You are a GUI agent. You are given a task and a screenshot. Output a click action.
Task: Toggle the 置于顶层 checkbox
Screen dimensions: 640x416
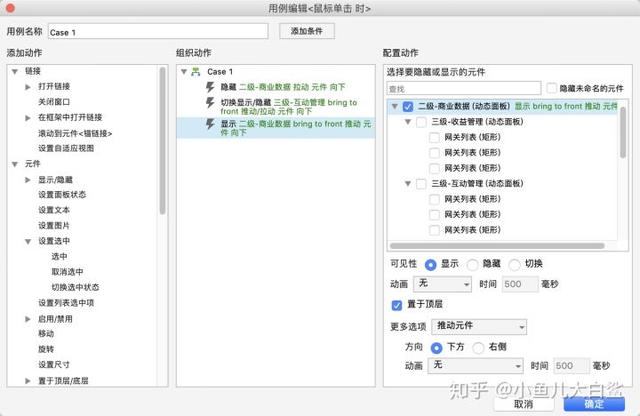coord(396,305)
